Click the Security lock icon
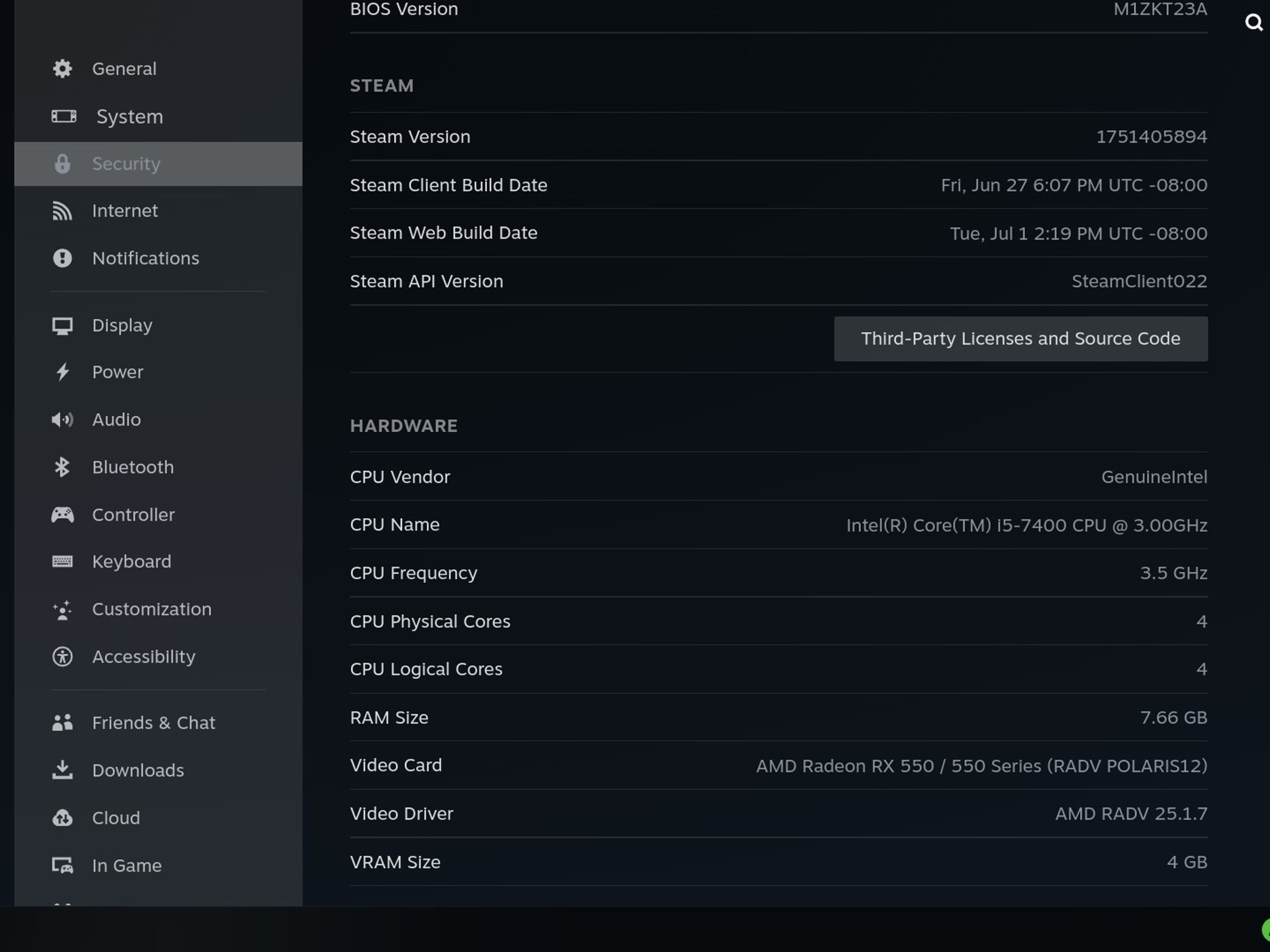Screen dimensions: 1270x952 (62, 164)
